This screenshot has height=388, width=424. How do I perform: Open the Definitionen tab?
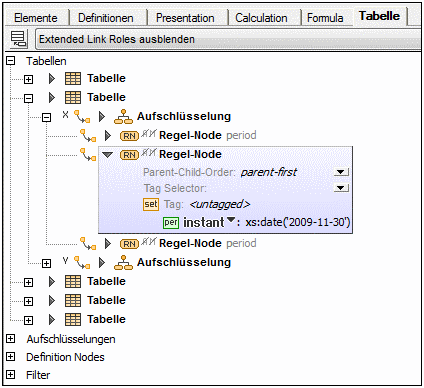coord(106,18)
